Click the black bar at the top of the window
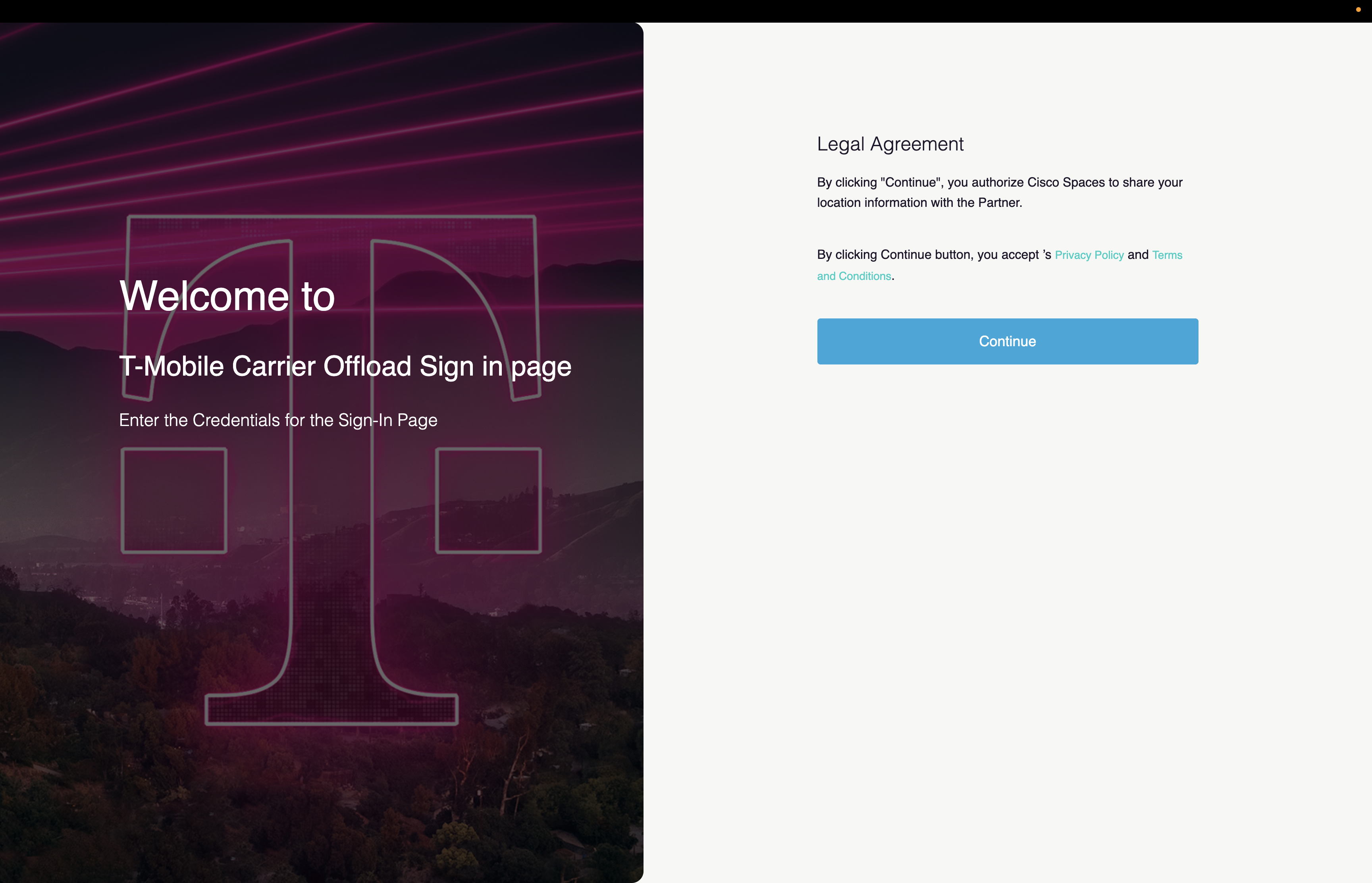1372x883 pixels. [x=686, y=11]
